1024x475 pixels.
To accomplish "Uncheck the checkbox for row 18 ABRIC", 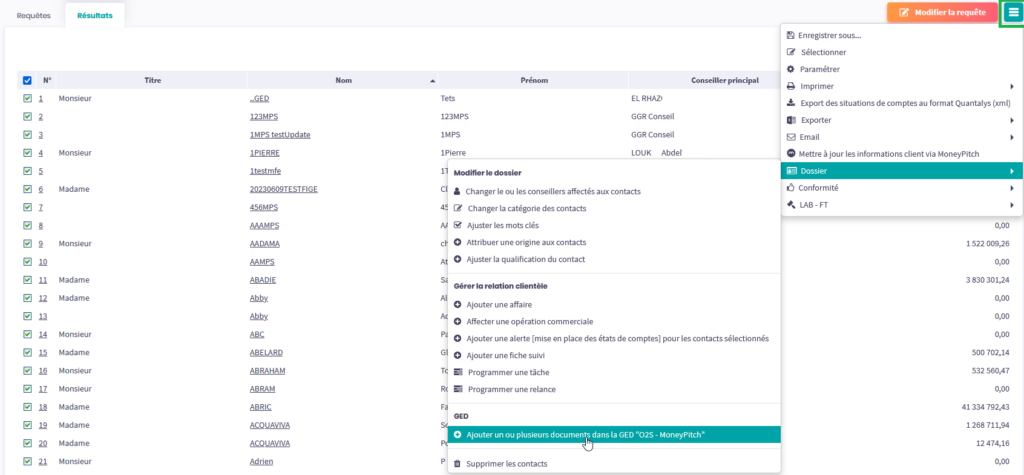I will (27, 407).
